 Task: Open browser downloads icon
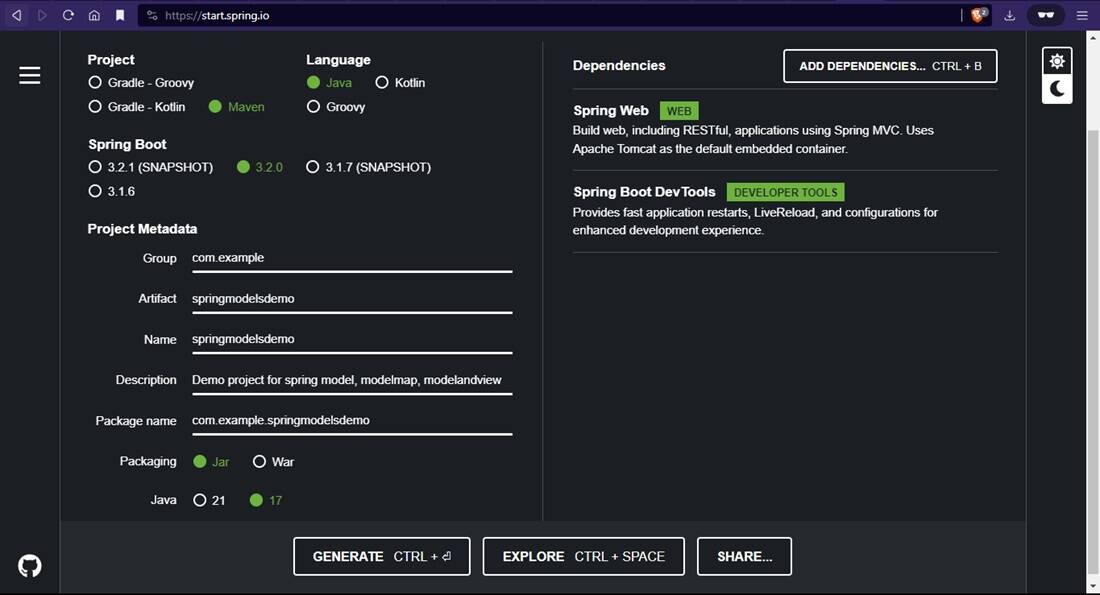[1010, 15]
